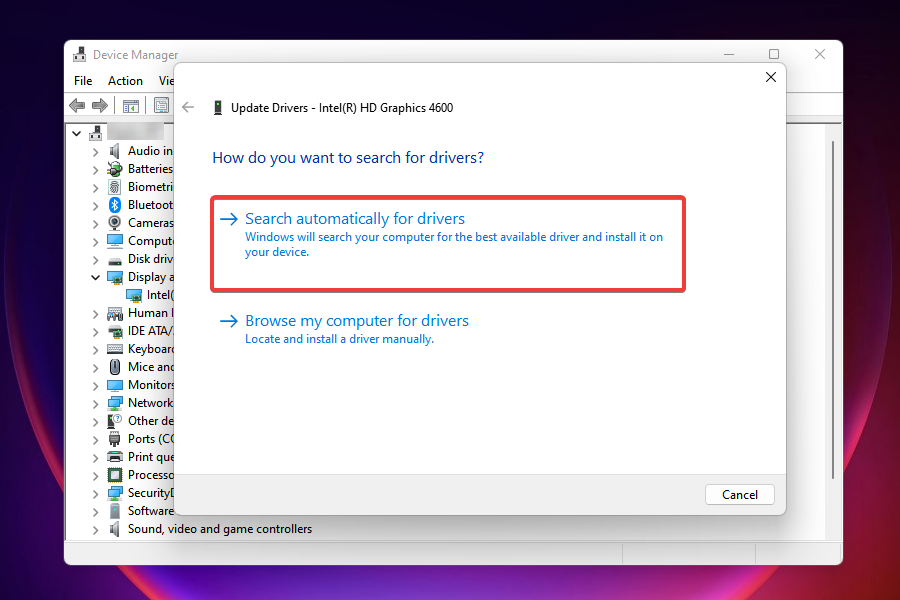Select the Intel graphics adapter icon
Viewport: 900px width, 600px height.
coord(134,296)
